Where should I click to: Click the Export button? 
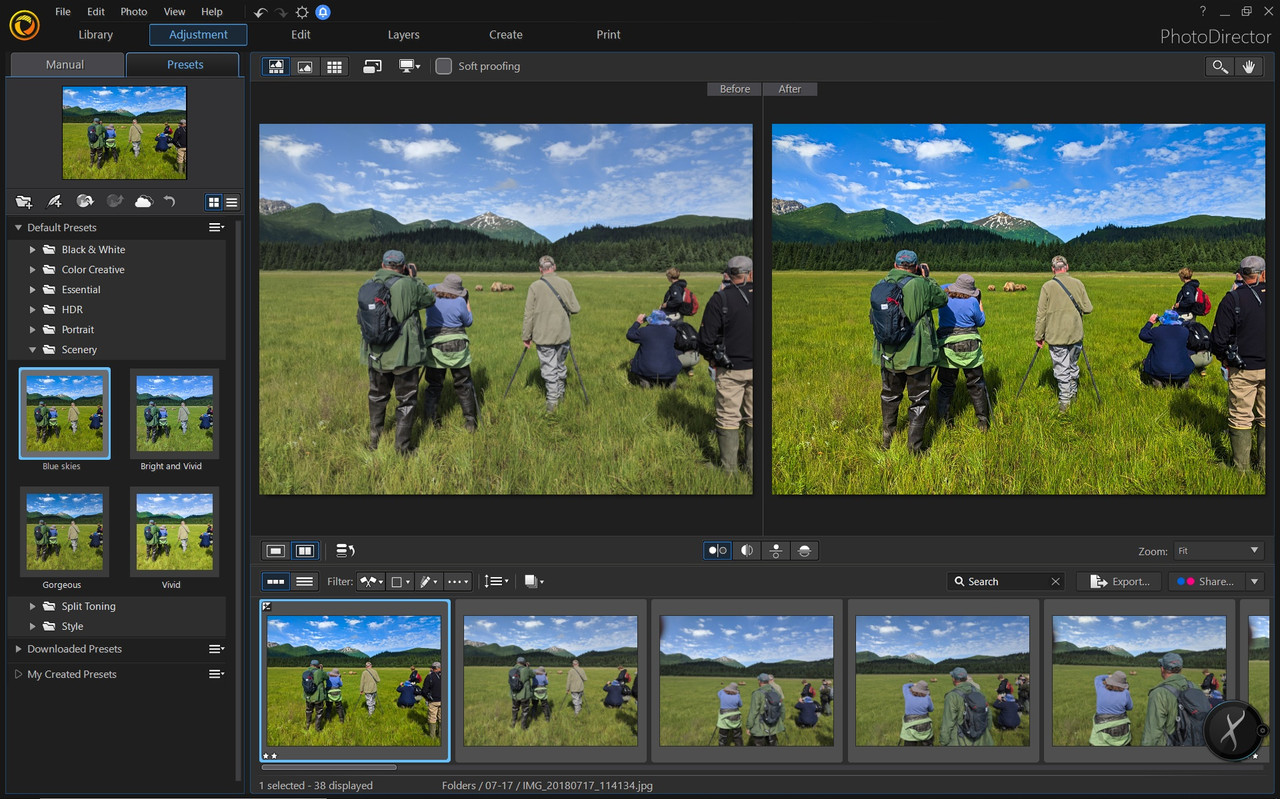(x=1119, y=581)
